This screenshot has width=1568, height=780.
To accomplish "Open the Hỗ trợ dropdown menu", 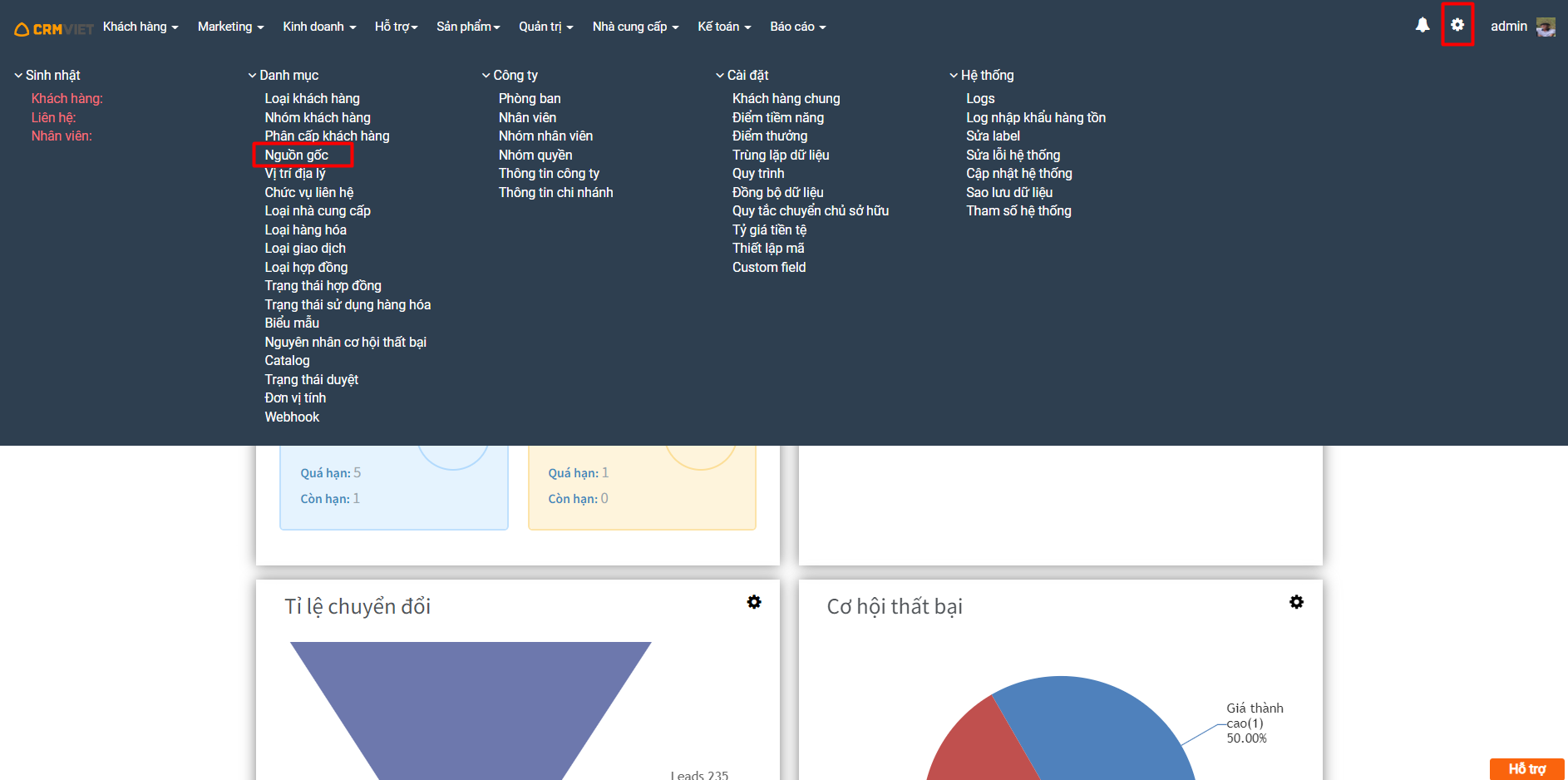I will click(x=396, y=27).
